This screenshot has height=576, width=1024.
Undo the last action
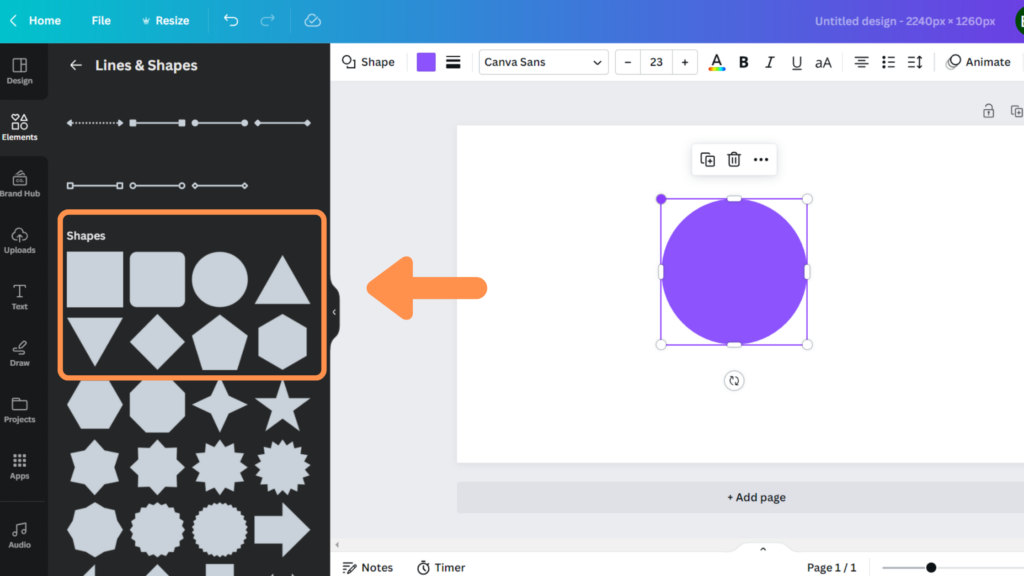231,20
